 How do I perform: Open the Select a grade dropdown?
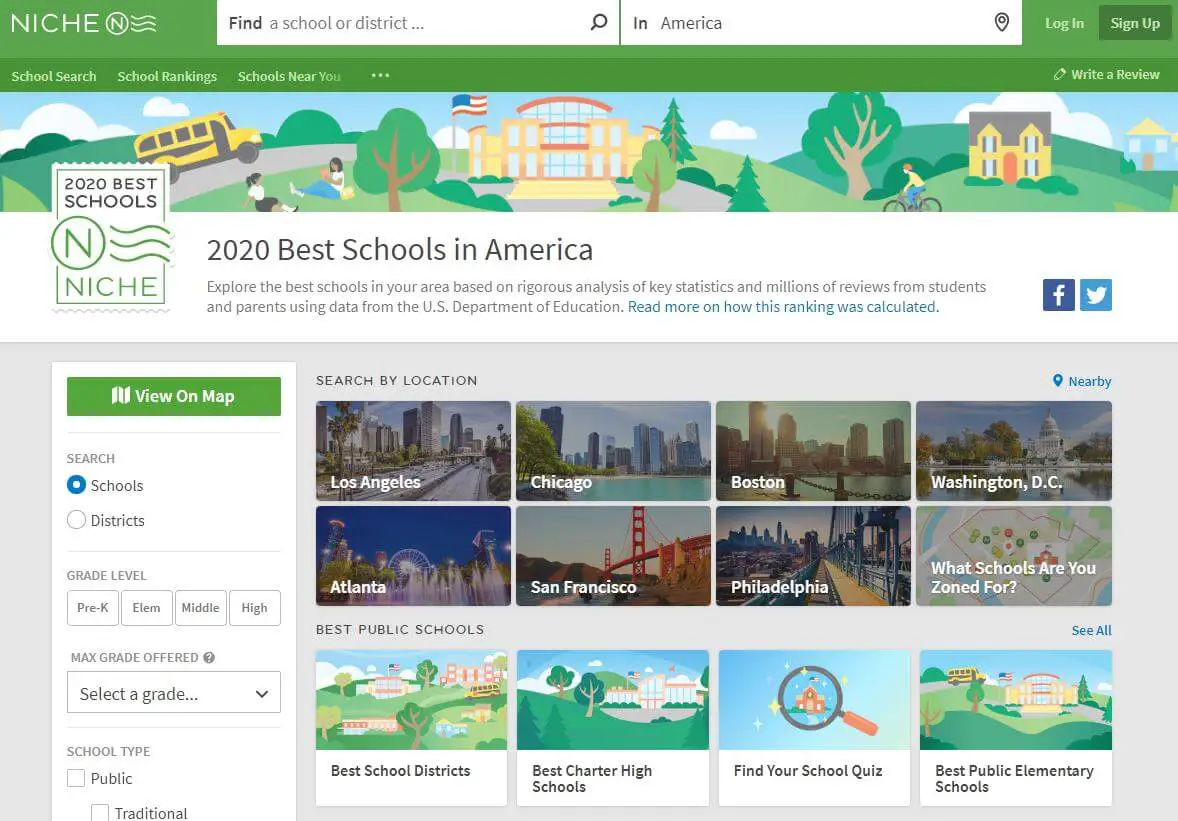174,693
